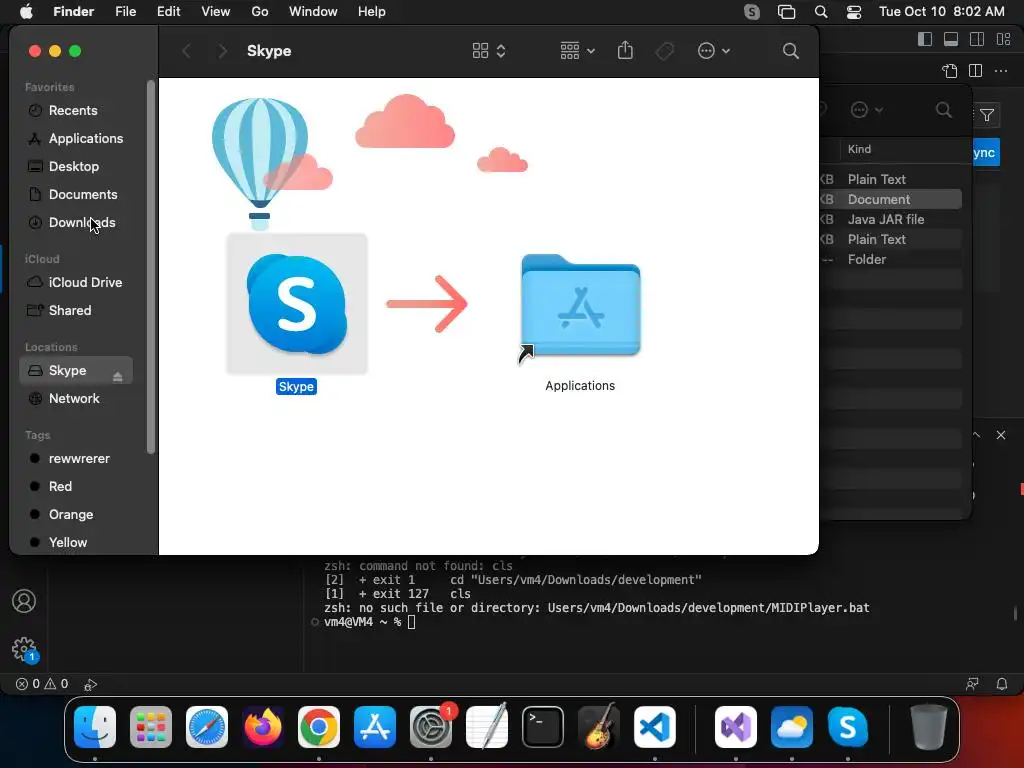Image resolution: width=1024 pixels, height=768 pixels.
Task: Select Documents in Finder sidebar
Action: tap(83, 195)
